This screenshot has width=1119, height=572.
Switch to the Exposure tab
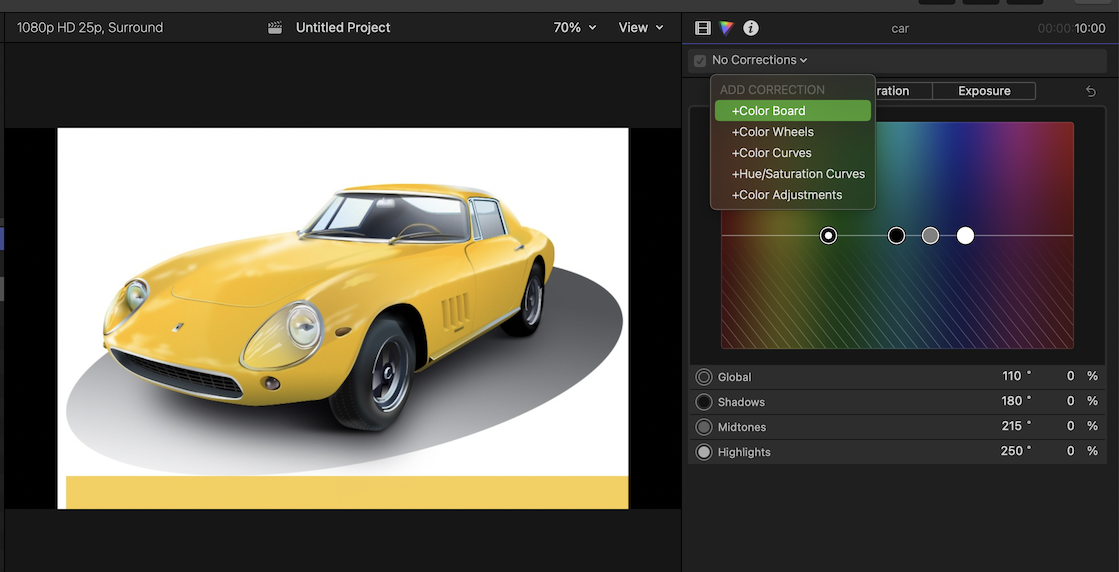(984, 91)
